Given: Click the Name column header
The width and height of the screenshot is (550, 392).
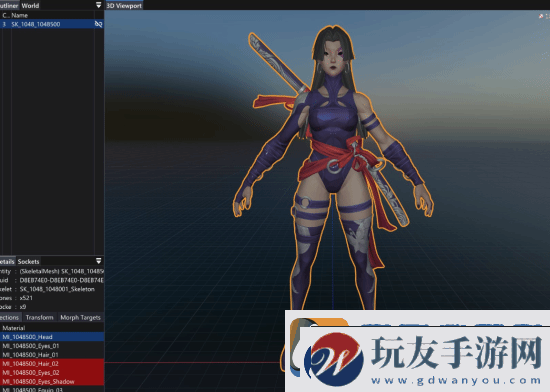Looking at the screenshot, I should (x=20, y=15).
